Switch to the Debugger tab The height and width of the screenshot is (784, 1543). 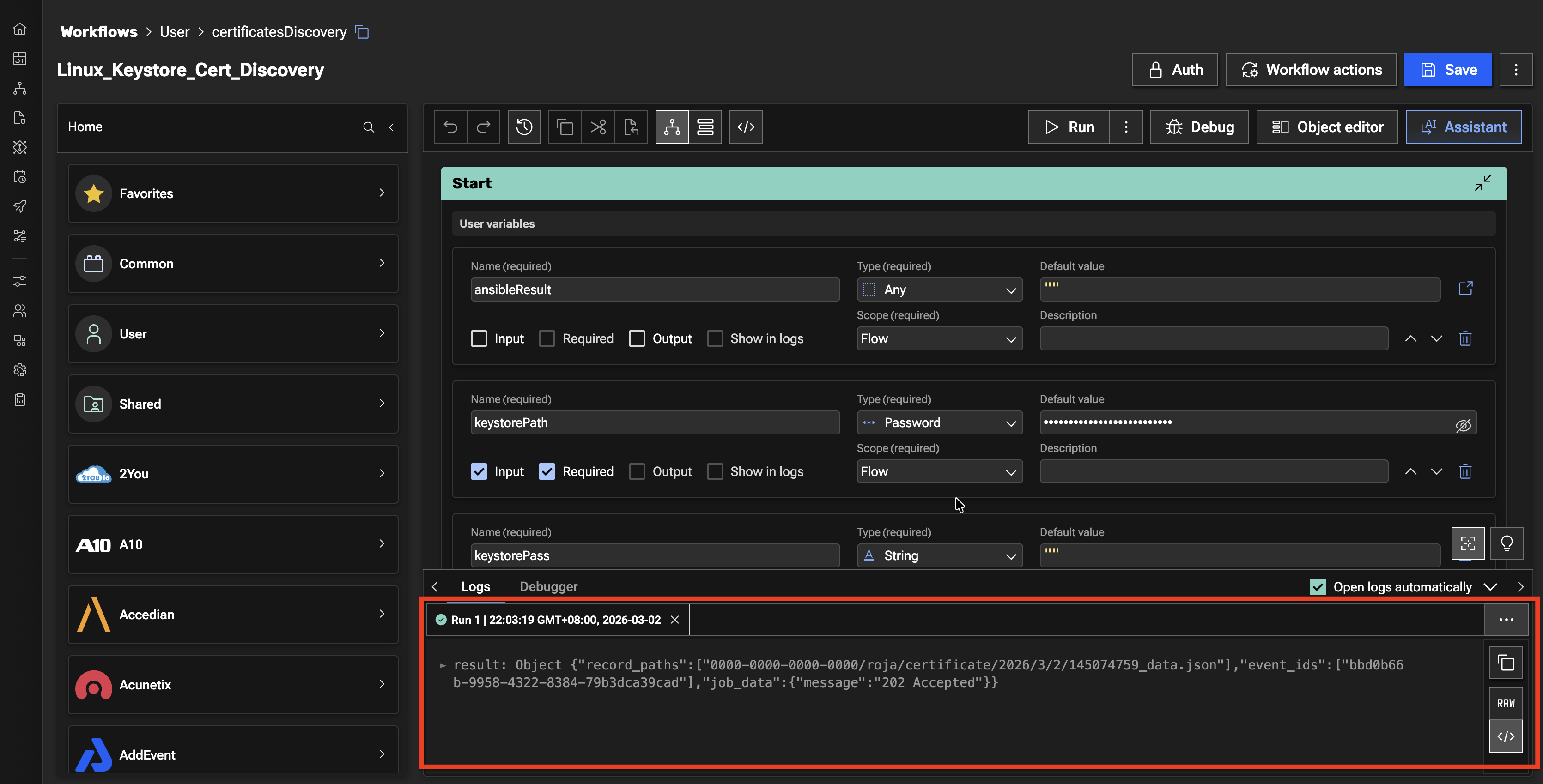tap(548, 587)
